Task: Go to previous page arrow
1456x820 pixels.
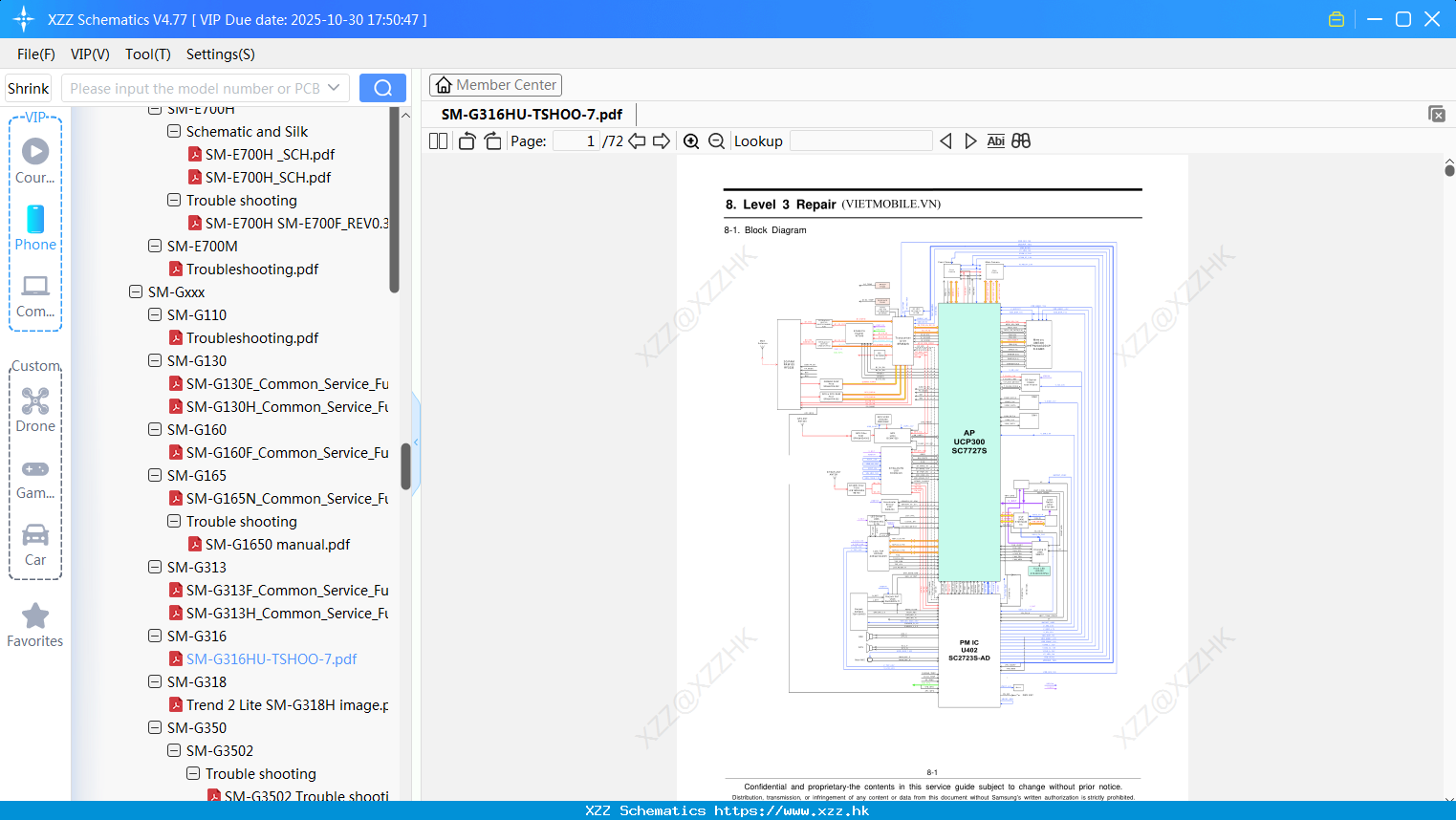Action: point(637,140)
